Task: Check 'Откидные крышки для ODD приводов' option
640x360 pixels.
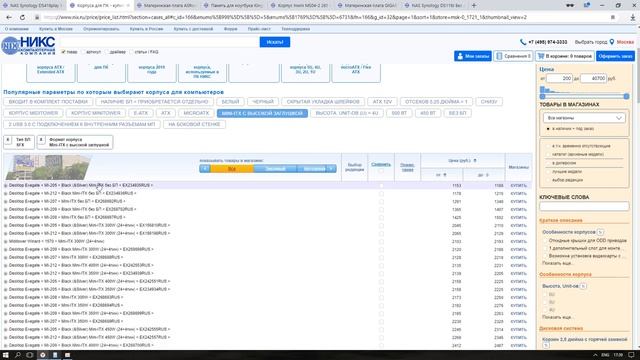Action: 545,241
